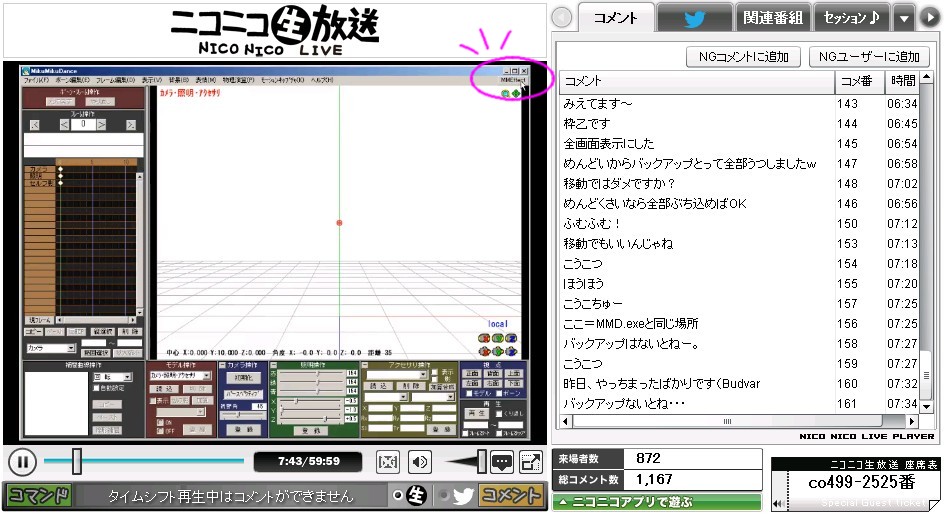Select comment row 全画面表示にした
Image resolution: width=944 pixels, height=514 pixels.
pyautogui.click(x=740, y=143)
